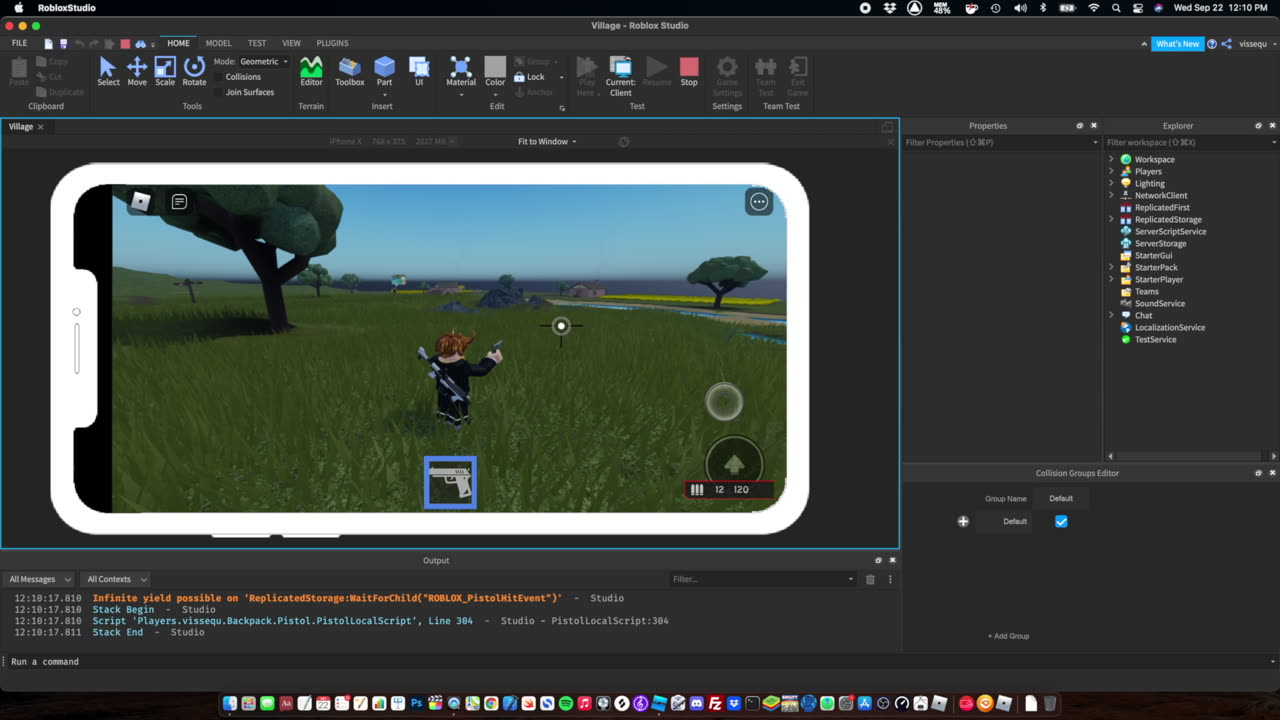Viewport: 1280px width, 720px height.
Task: Tap the mobile jump button
Action: pyautogui.click(x=734, y=464)
